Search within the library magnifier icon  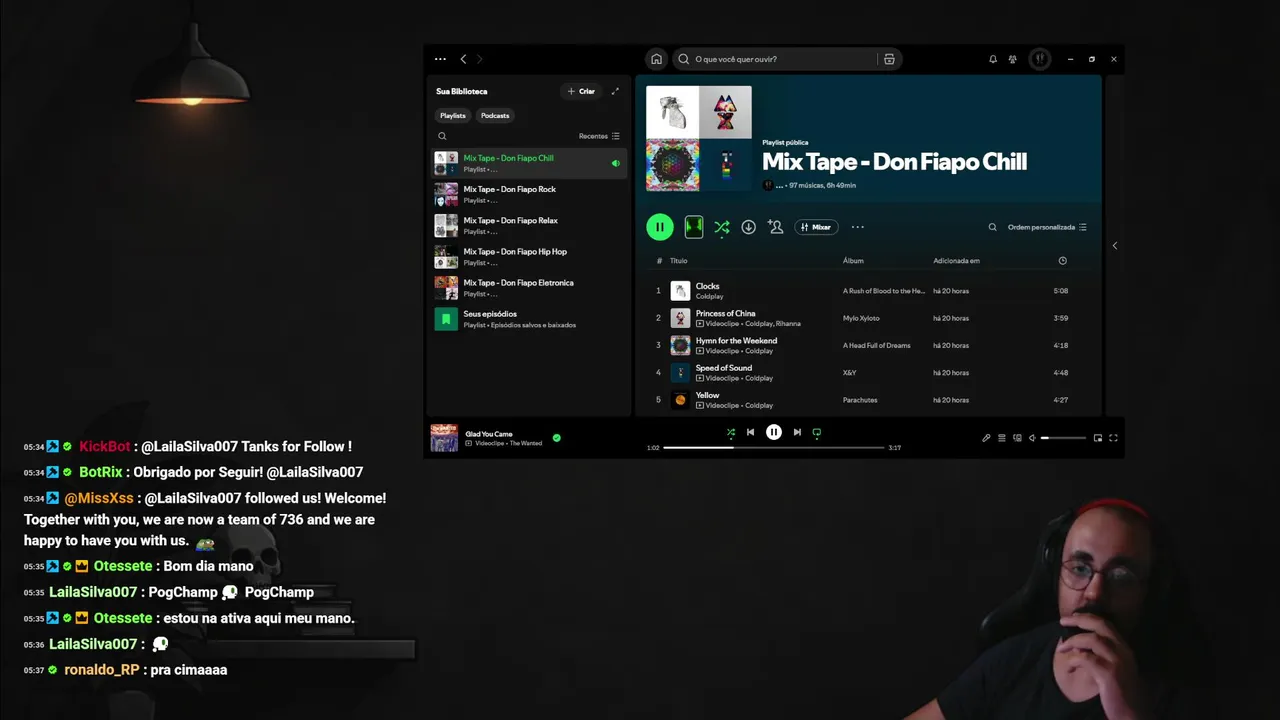442,136
